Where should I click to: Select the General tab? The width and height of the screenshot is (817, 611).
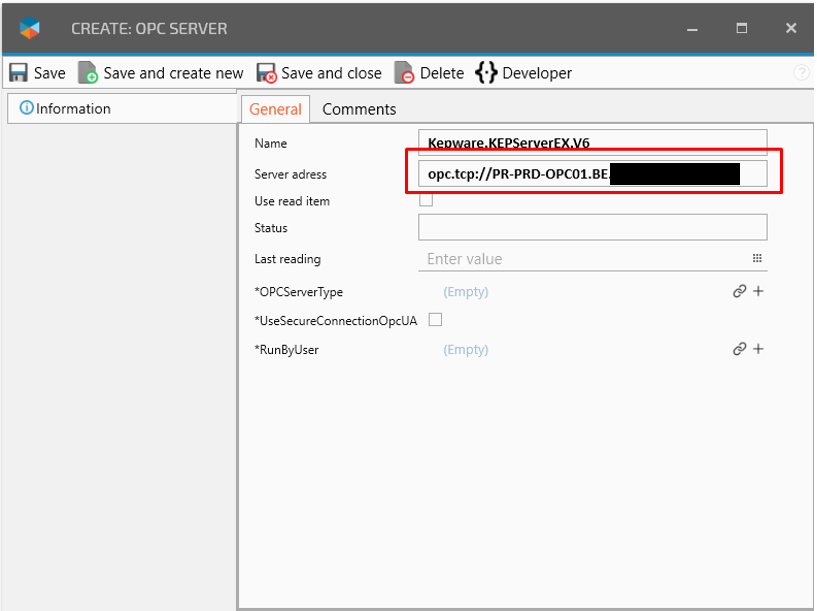275,109
